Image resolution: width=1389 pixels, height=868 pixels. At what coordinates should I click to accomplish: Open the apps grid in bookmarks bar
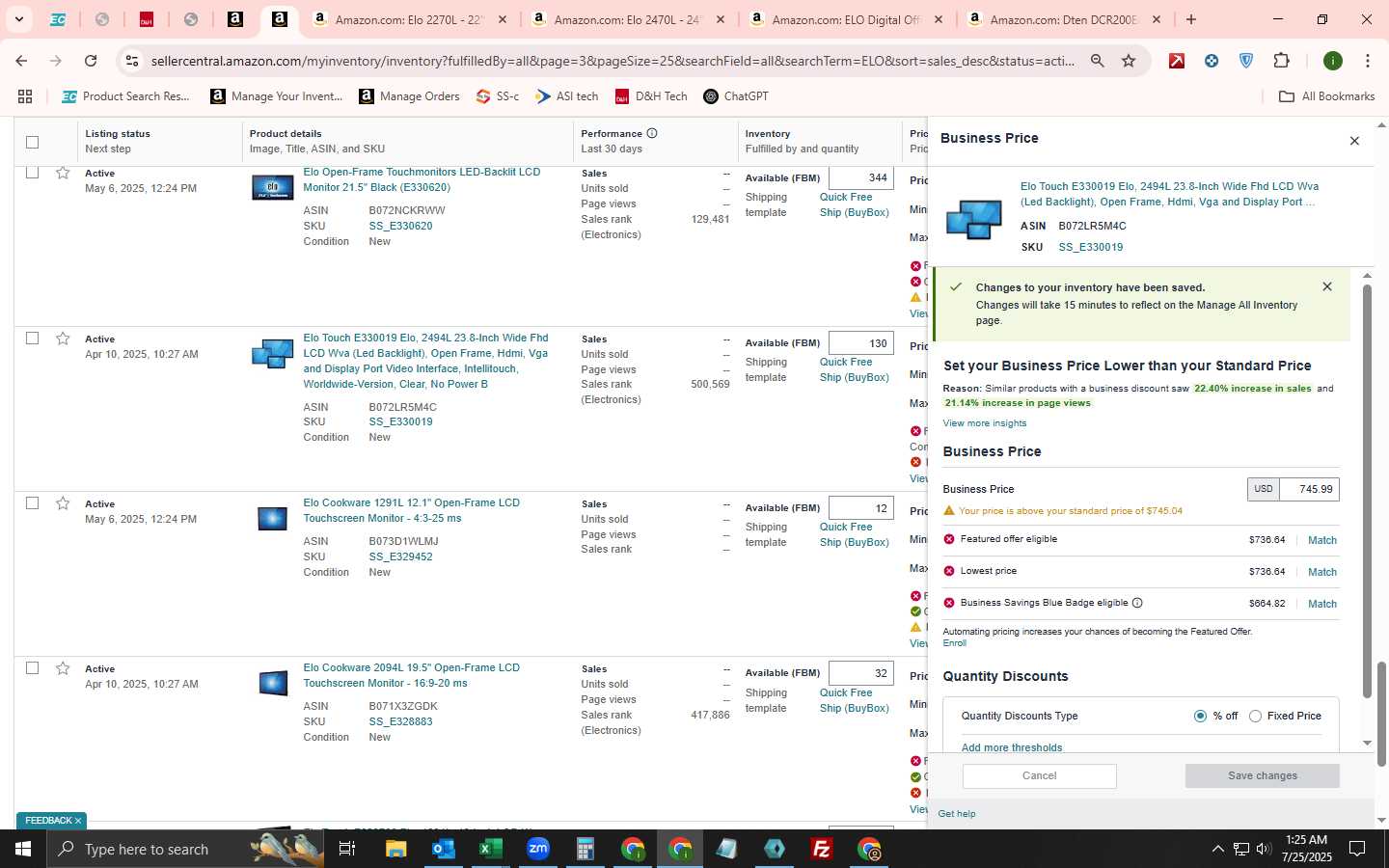click(25, 96)
